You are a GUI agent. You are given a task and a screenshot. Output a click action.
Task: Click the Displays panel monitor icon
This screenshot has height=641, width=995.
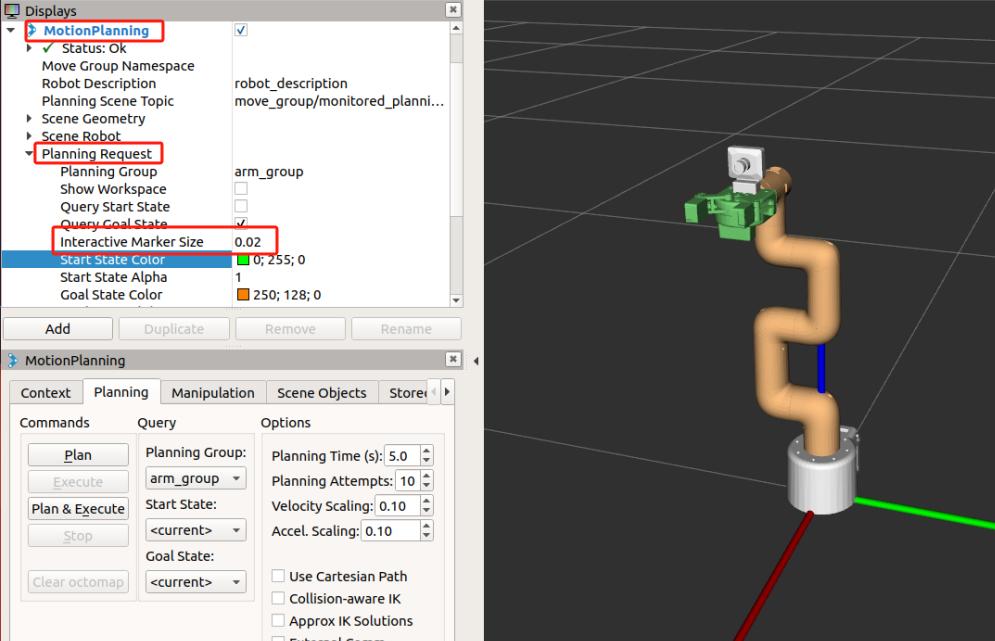pos(12,10)
